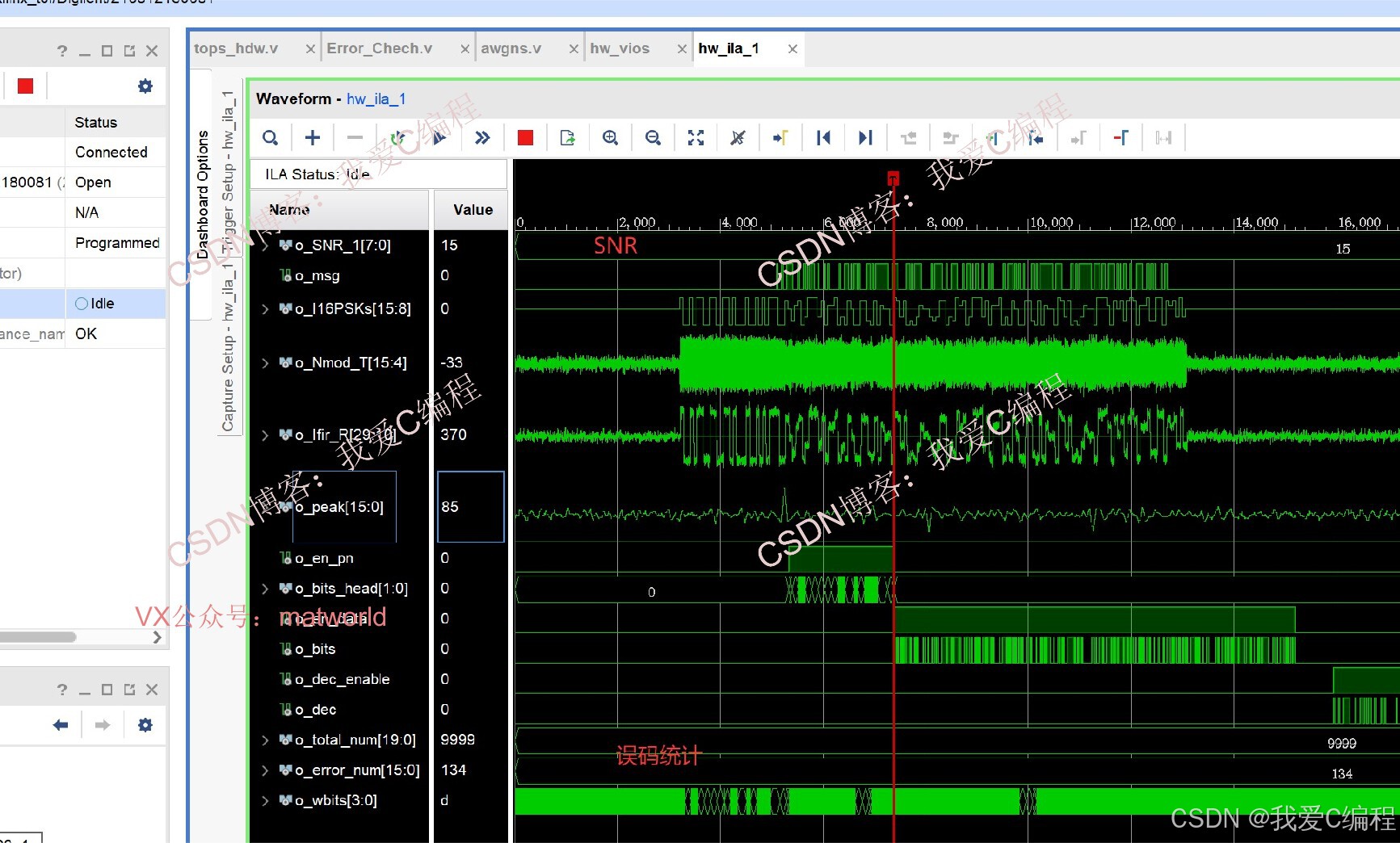Image resolution: width=1400 pixels, height=843 pixels.
Task: Click the Remove probes minus icon
Action: pyautogui.click(x=355, y=138)
